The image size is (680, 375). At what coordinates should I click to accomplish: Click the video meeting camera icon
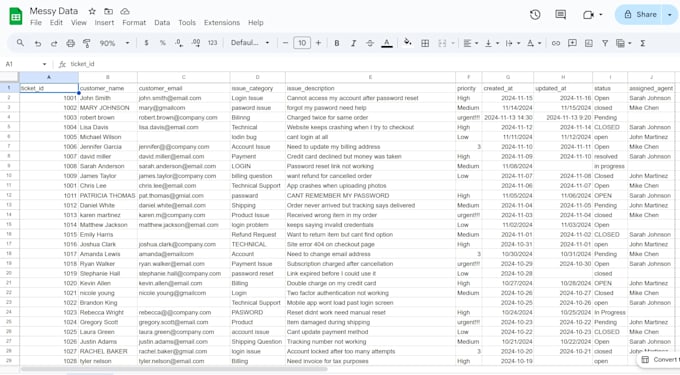point(588,15)
